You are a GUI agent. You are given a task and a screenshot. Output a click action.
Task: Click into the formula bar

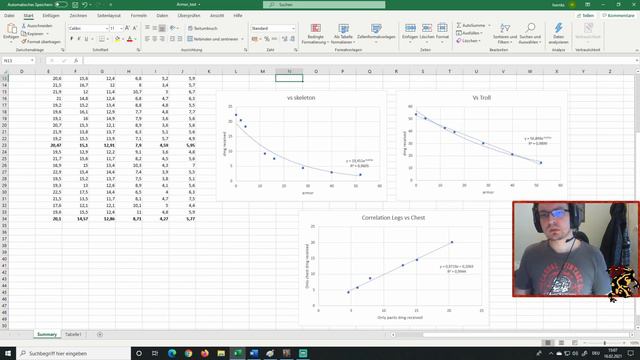click(359, 60)
